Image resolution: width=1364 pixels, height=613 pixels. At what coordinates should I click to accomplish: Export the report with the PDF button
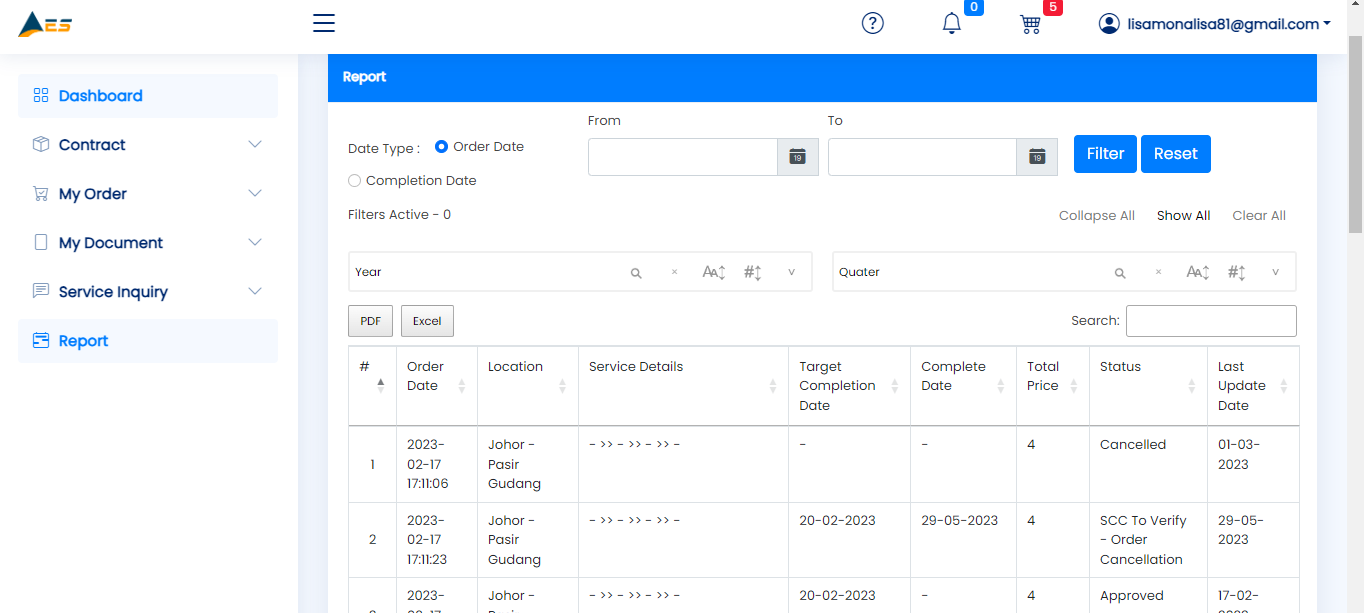pyautogui.click(x=370, y=321)
